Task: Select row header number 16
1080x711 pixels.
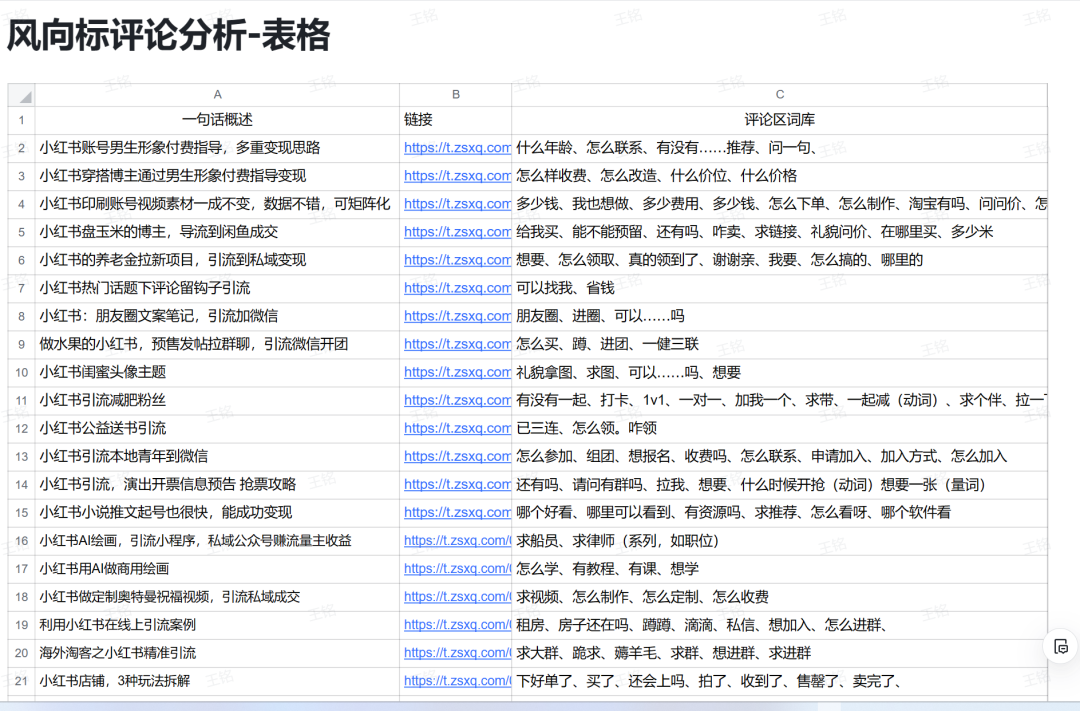Action: point(21,541)
